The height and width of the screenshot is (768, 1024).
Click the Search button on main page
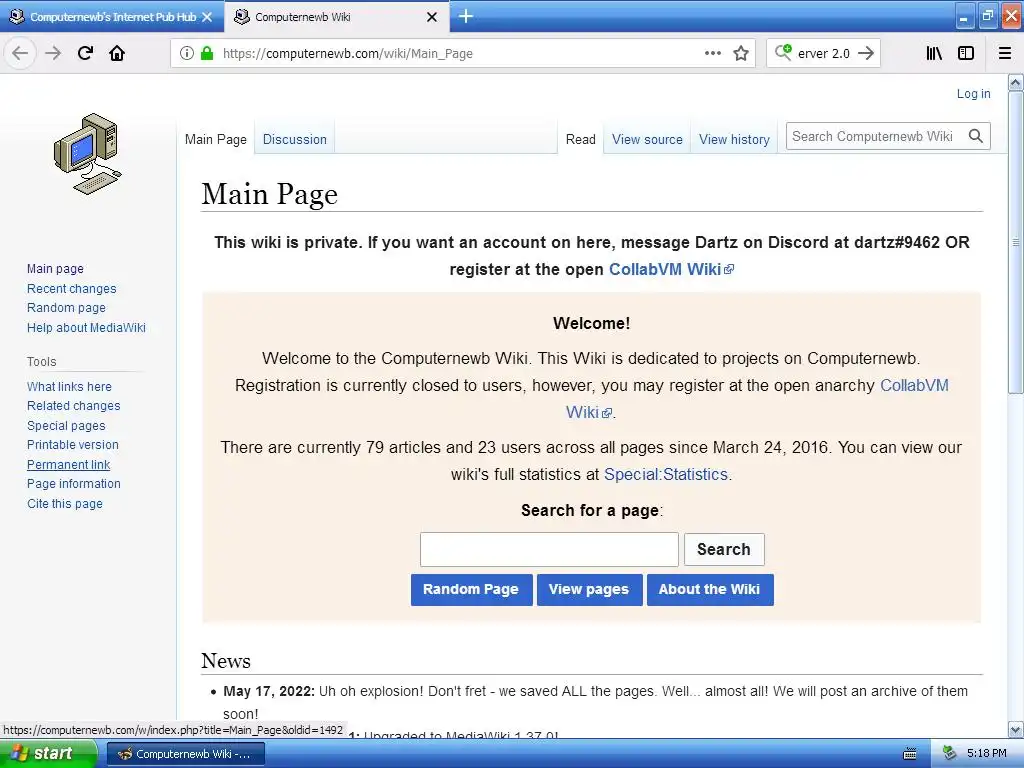[x=724, y=549]
